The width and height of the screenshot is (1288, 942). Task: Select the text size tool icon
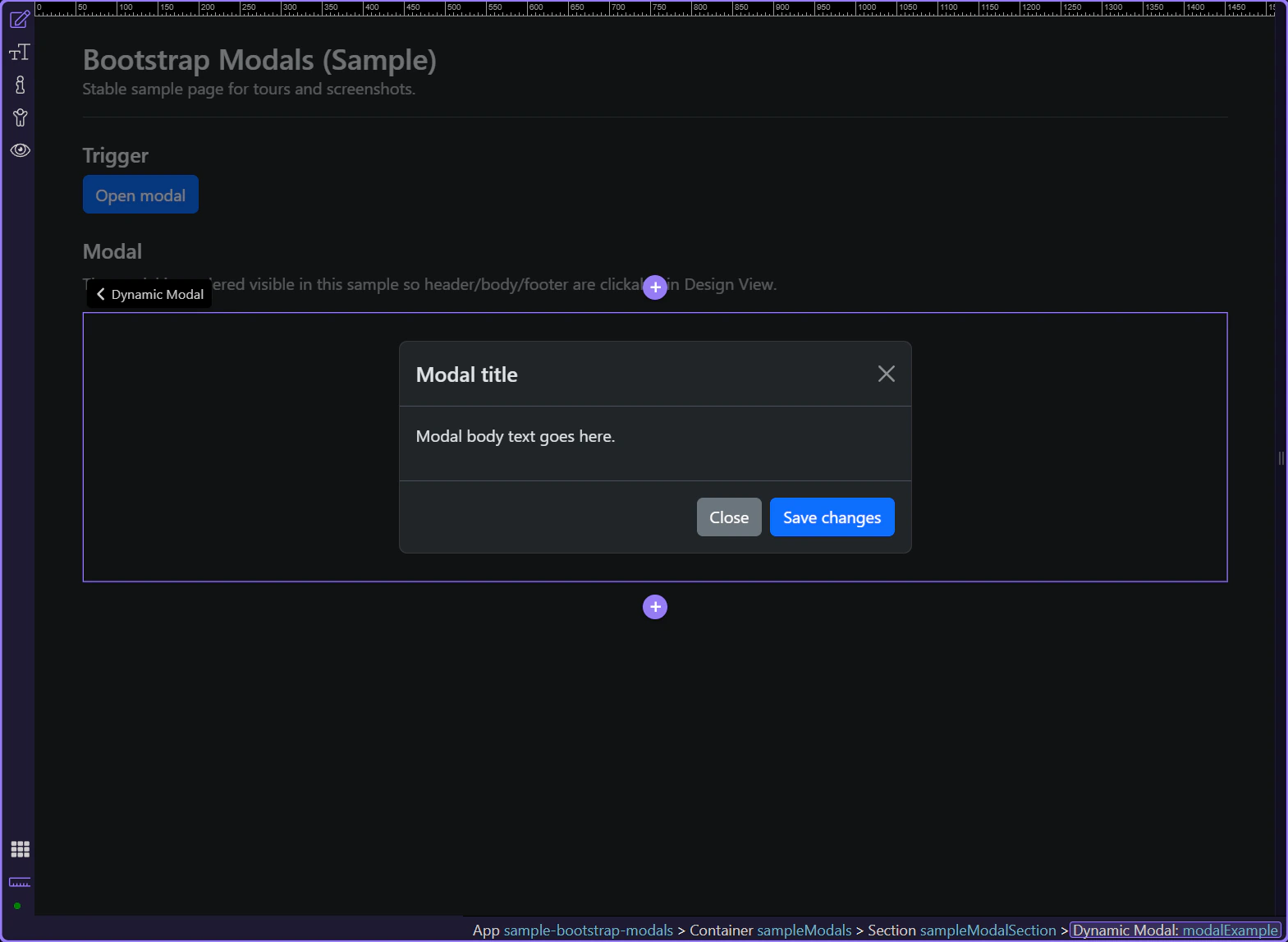20,52
